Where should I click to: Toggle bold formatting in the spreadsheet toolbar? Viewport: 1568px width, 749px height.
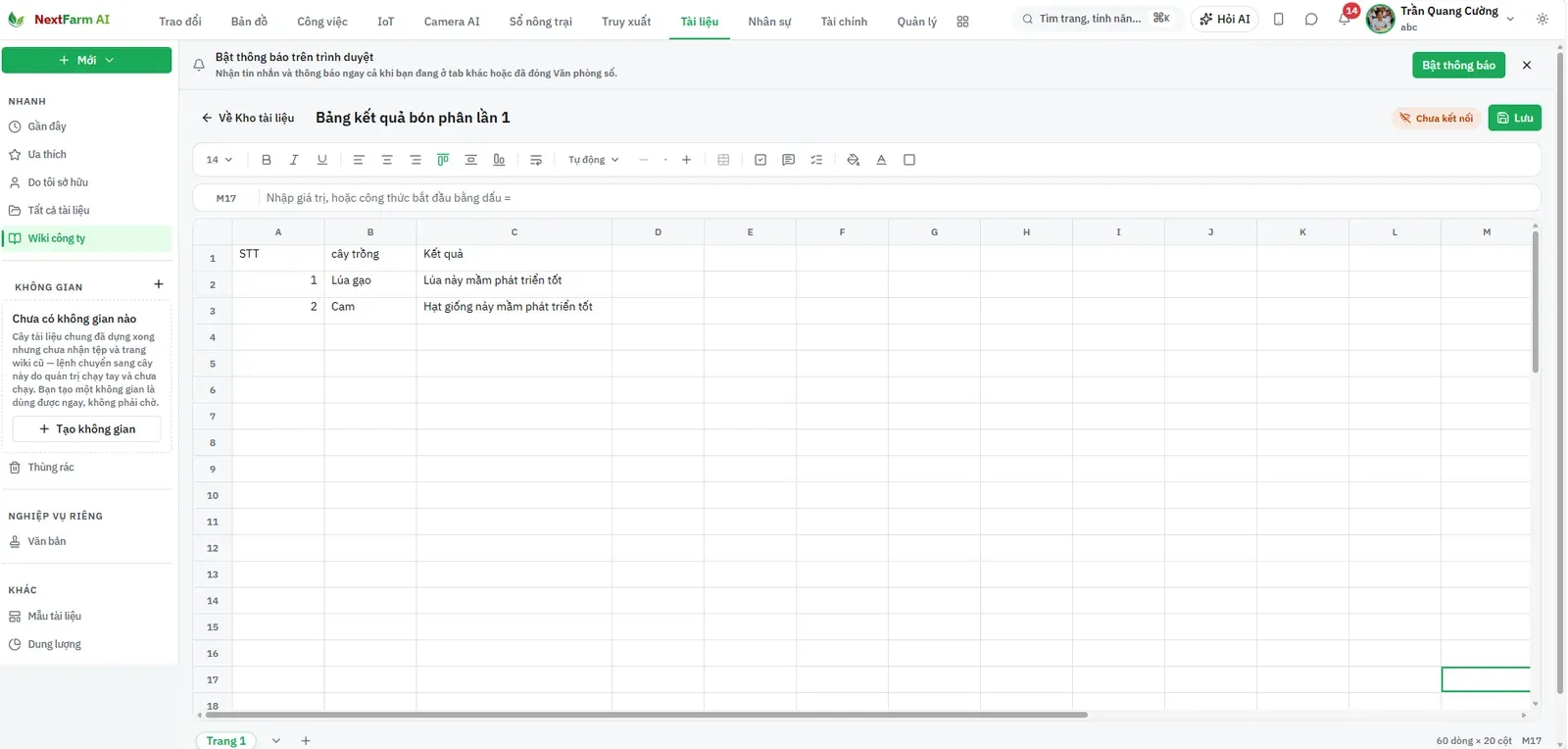[x=267, y=160]
